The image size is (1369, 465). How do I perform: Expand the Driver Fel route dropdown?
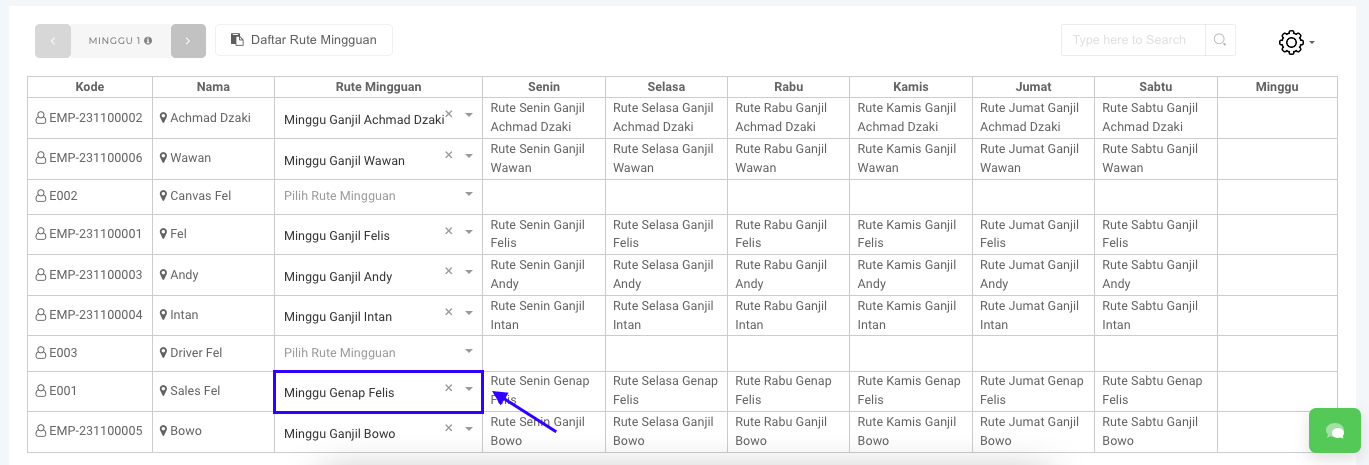(469, 351)
